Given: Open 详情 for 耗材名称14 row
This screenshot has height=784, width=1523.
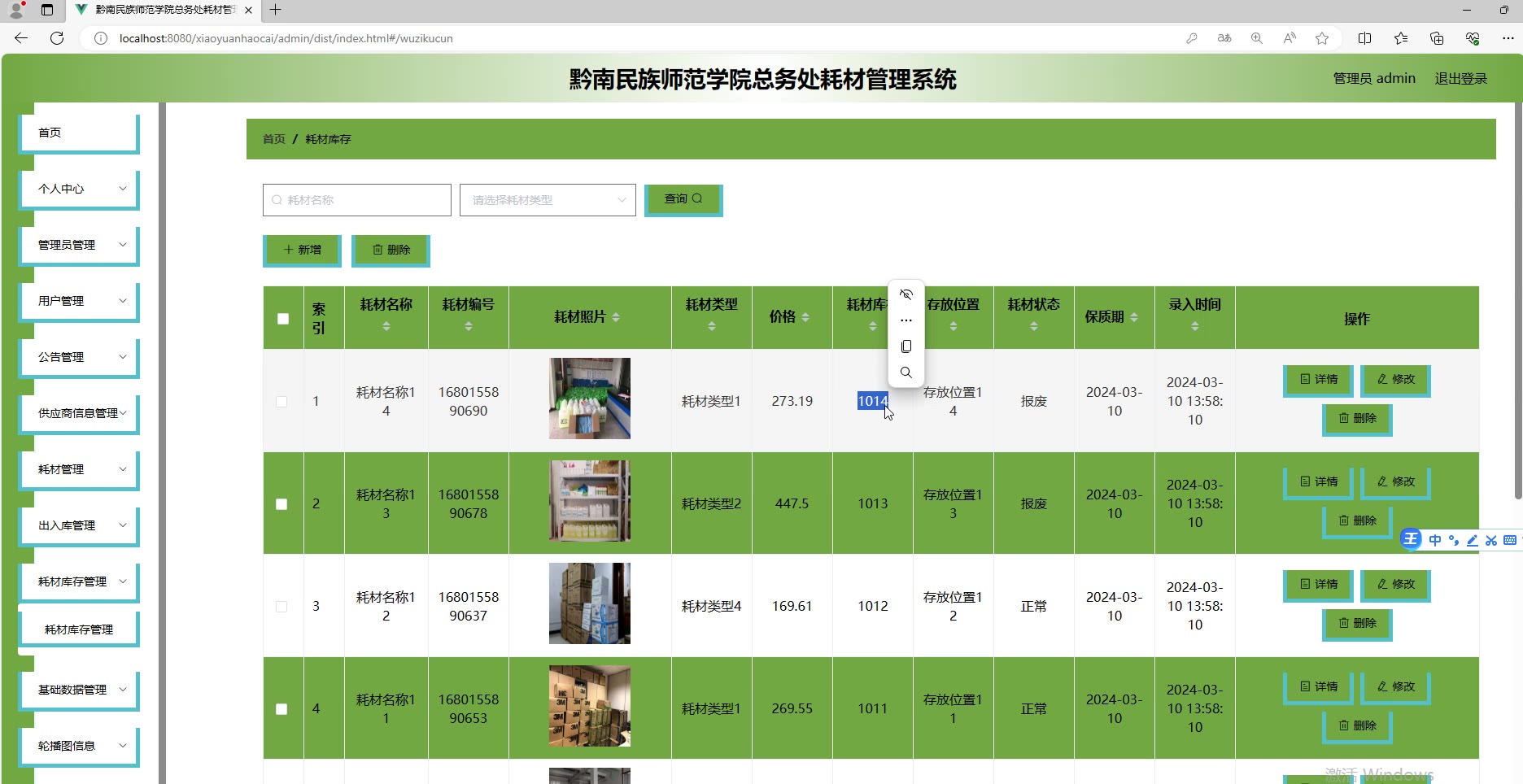Looking at the screenshot, I should (1318, 380).
